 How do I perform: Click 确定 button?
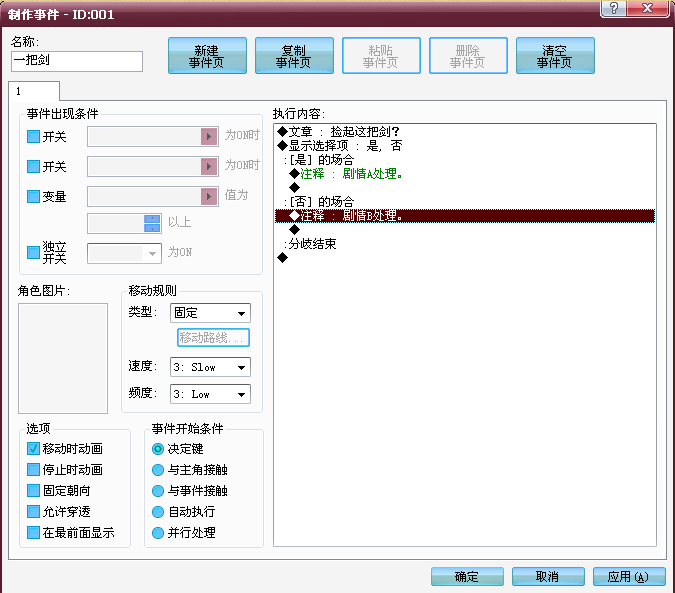(467, 577)
